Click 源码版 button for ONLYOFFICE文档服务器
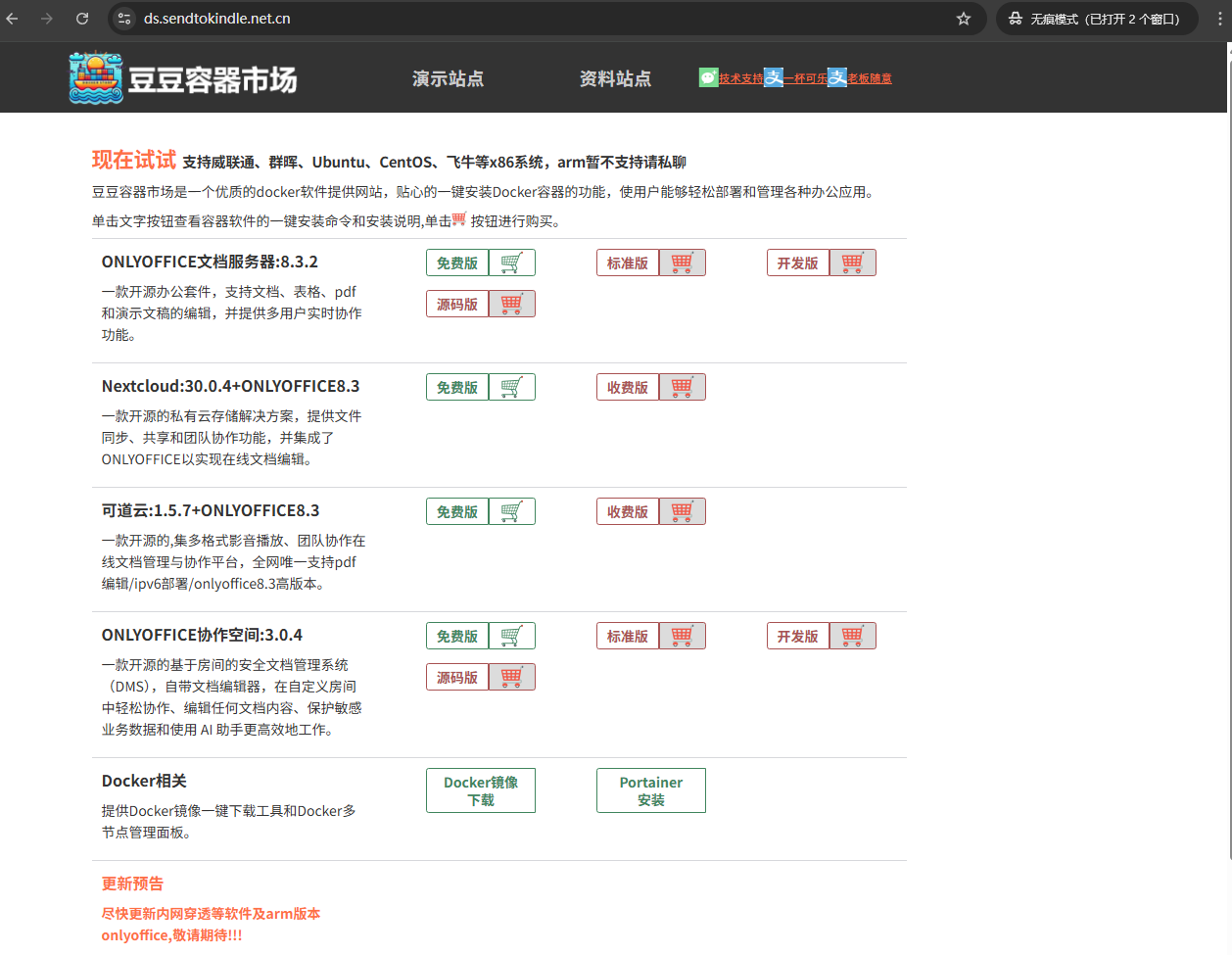The width and height of the screenshot is (1232, 955). point(457,304)
